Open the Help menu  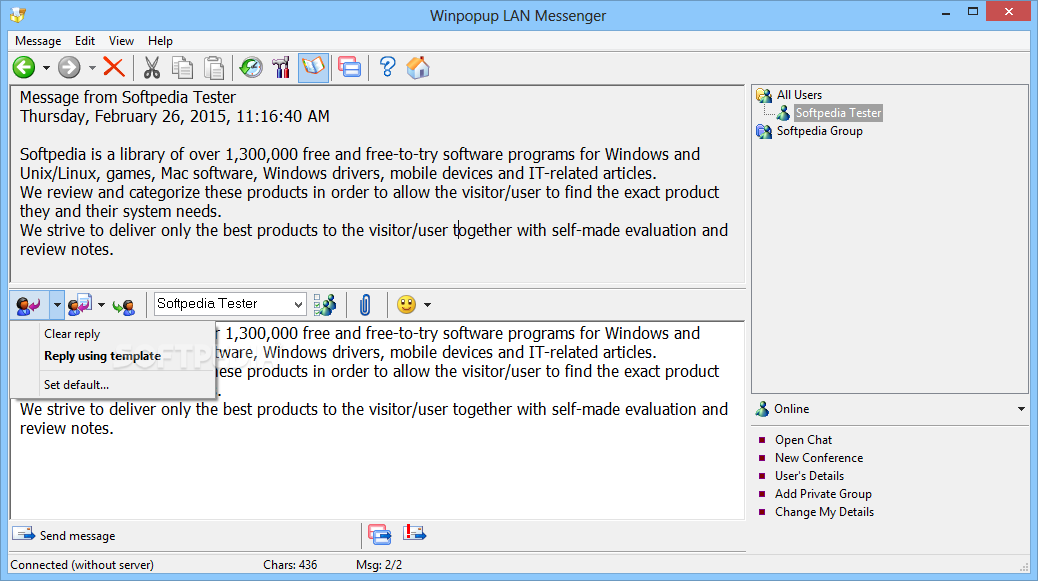tap(160, 41)
